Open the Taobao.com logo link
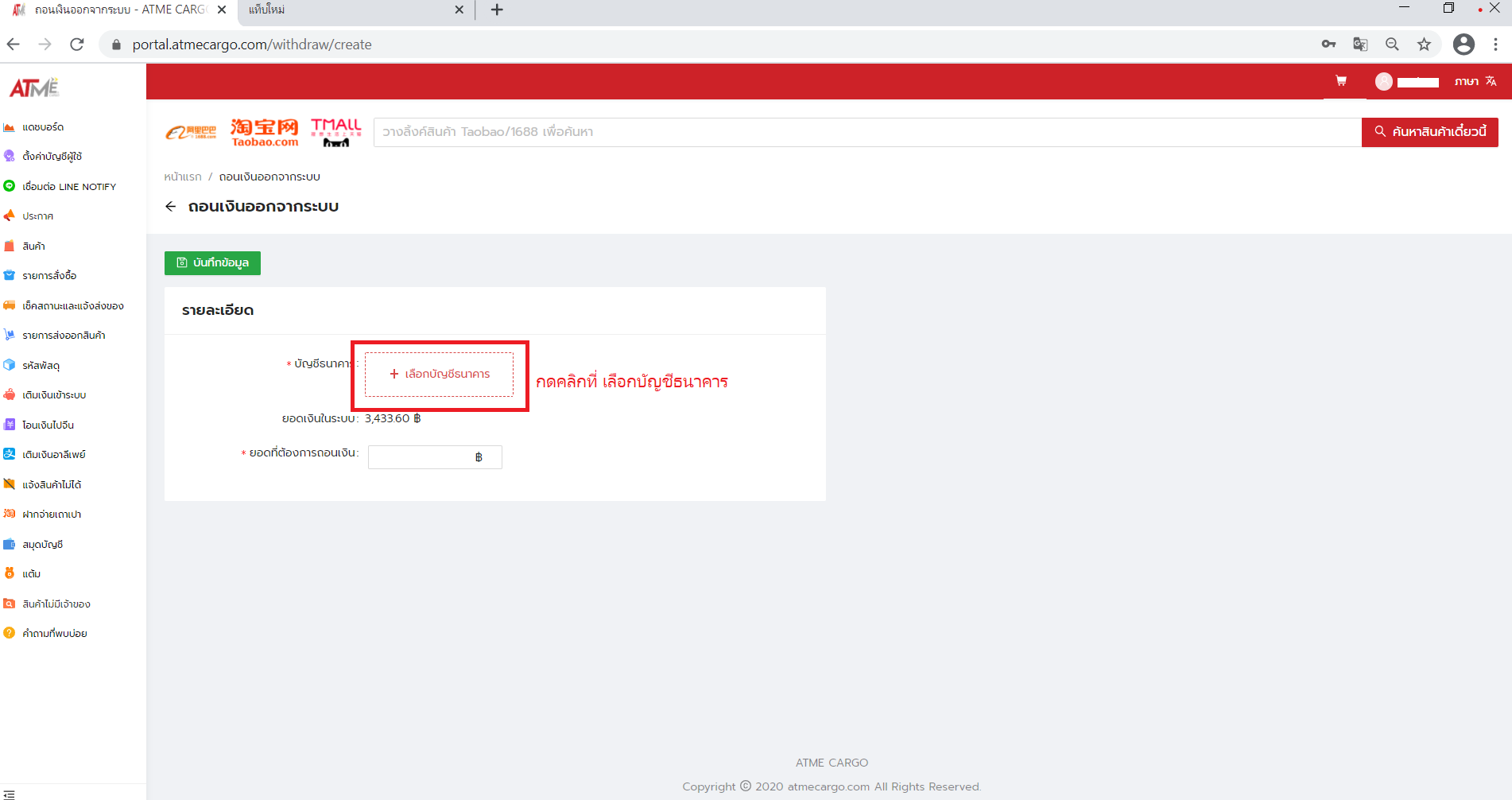Image resolution: width=1512 pixels, height=800 pixels. tap(265, 132)
